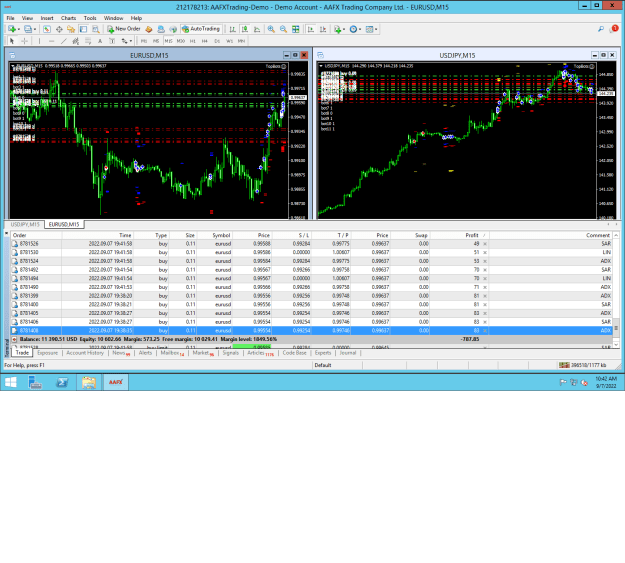Open the MetaEditor icon

coord(149,29)
